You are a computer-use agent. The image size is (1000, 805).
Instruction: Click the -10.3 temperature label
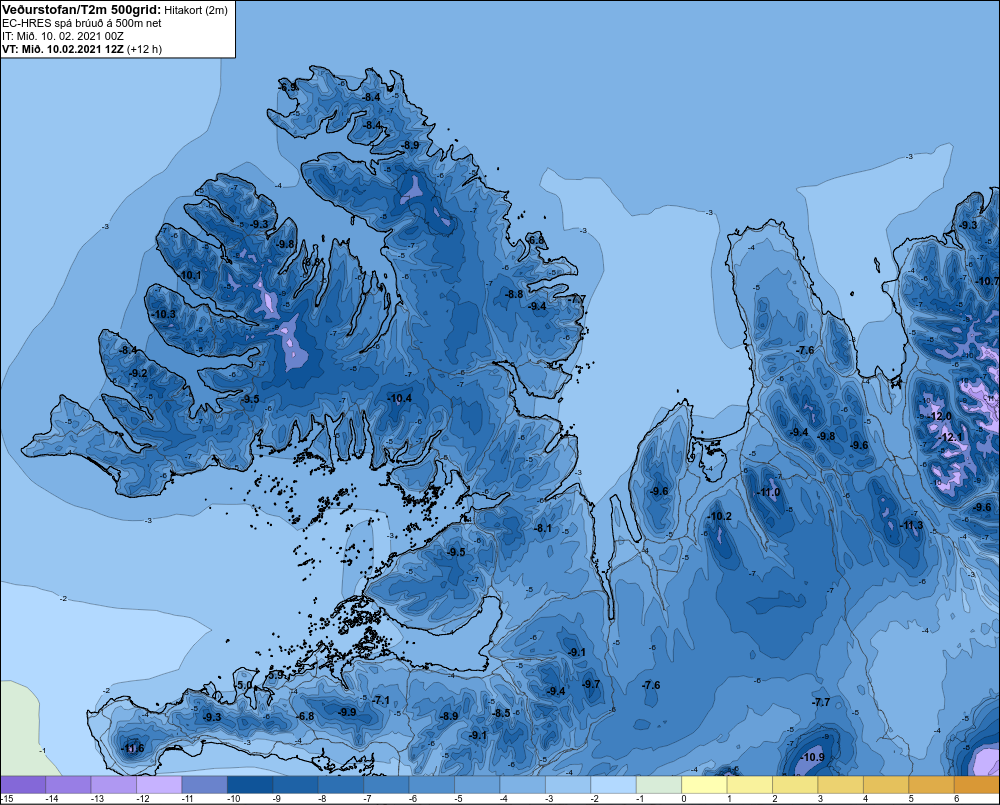[164, 314]
